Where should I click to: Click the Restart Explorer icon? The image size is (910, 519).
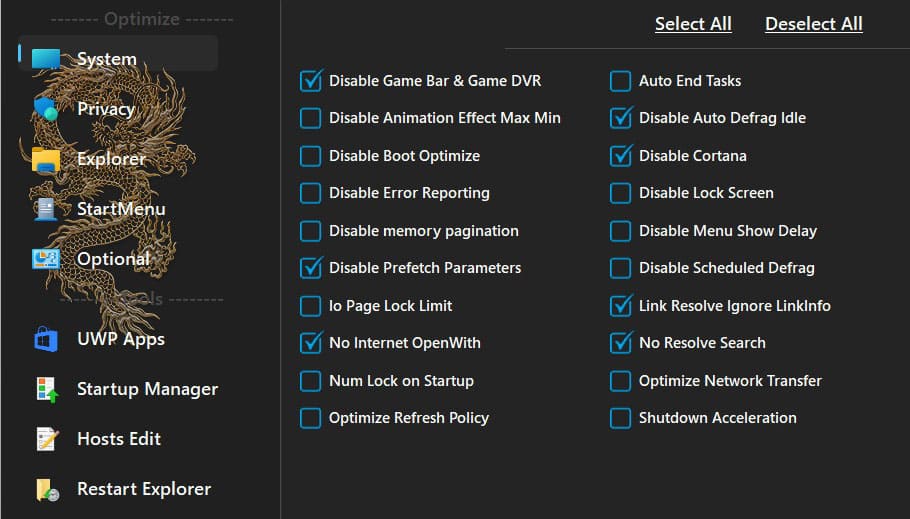pyautogui.click(x=47, y=489)
